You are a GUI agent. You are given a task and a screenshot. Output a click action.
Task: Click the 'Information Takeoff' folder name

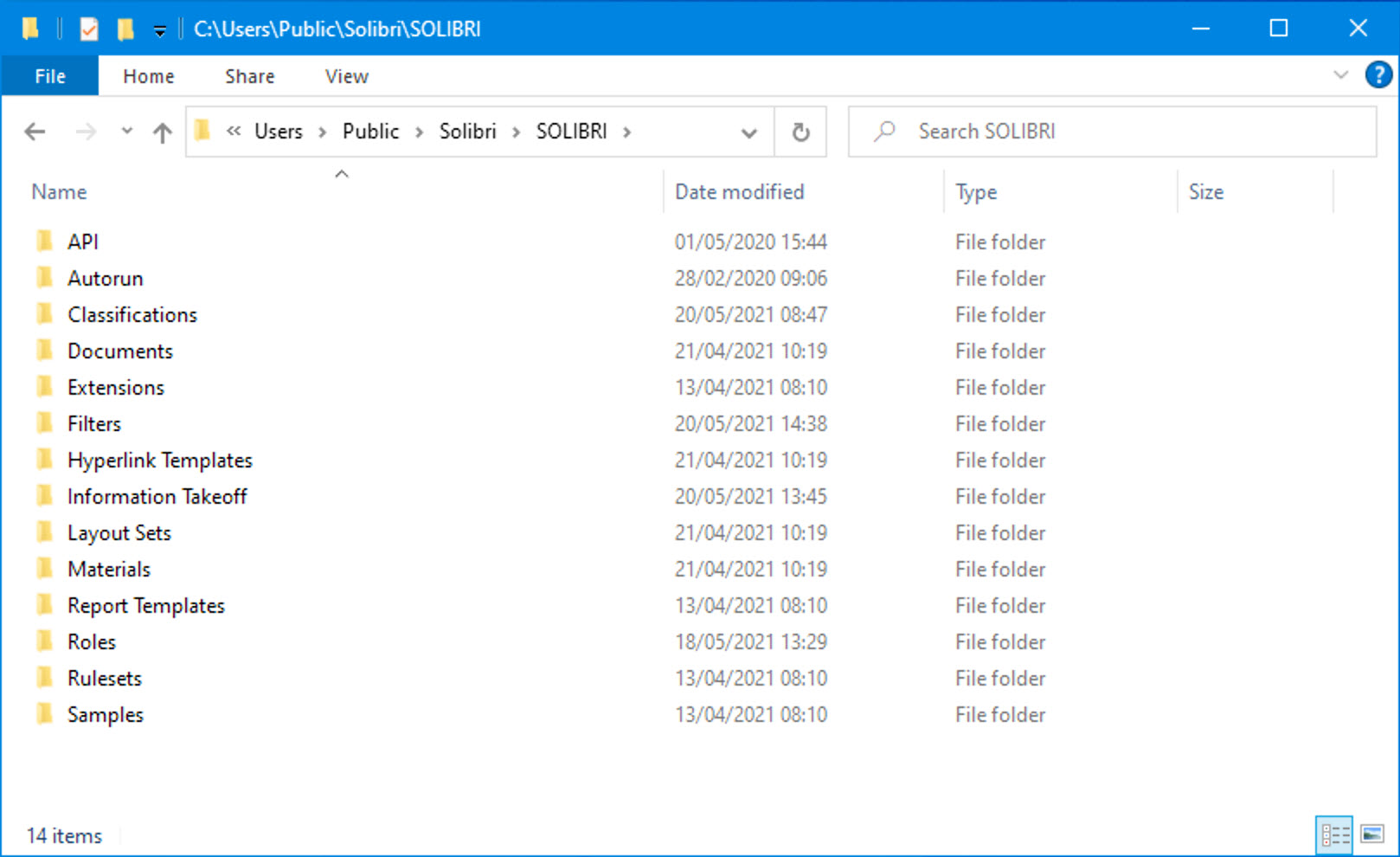(157, 496)
